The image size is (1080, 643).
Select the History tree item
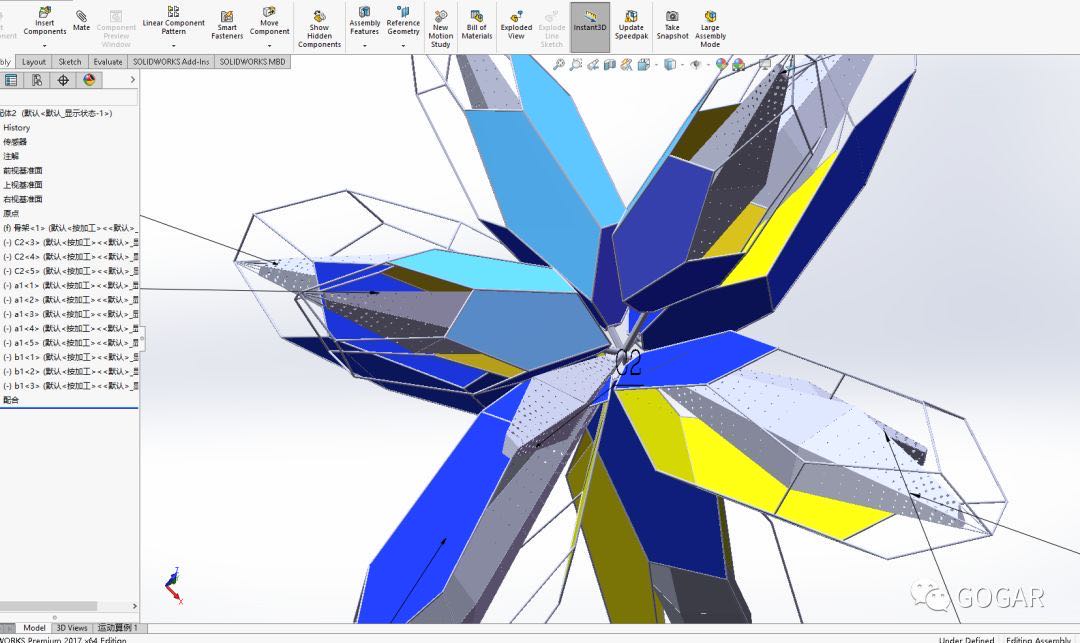[x=17, y=127]
